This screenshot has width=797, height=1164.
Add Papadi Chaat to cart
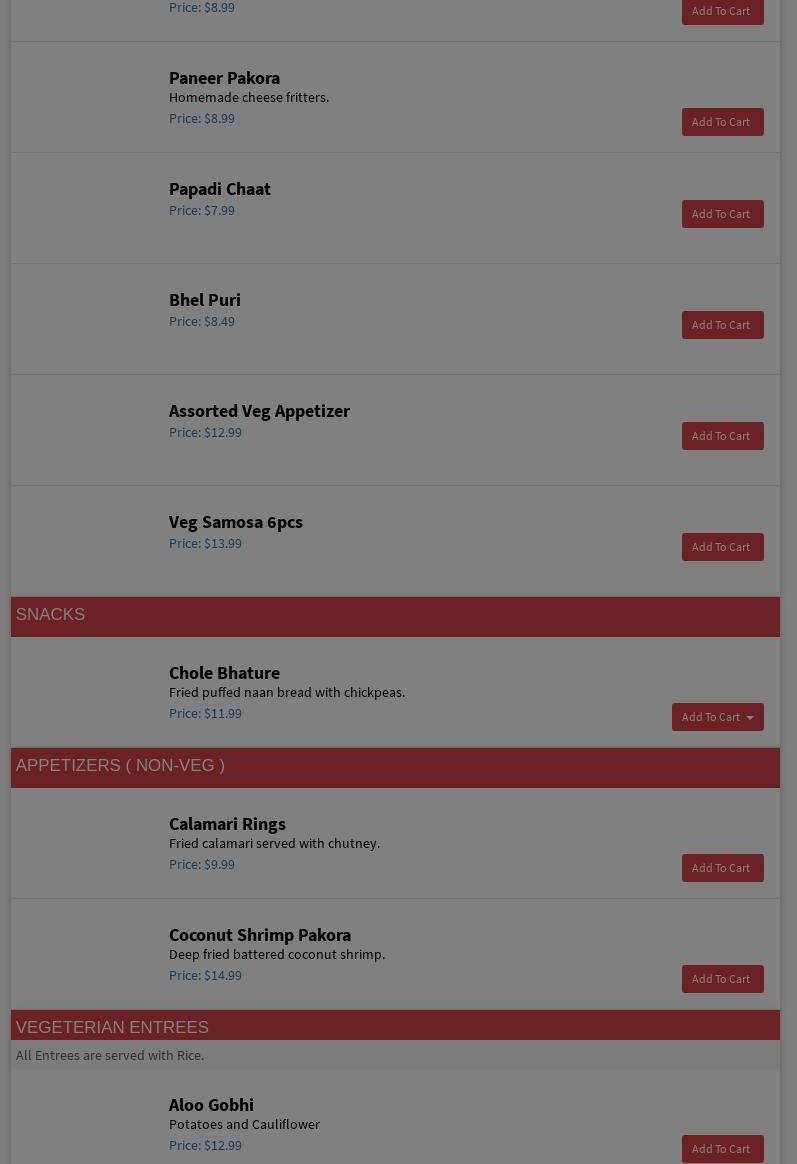coord(722,214)
